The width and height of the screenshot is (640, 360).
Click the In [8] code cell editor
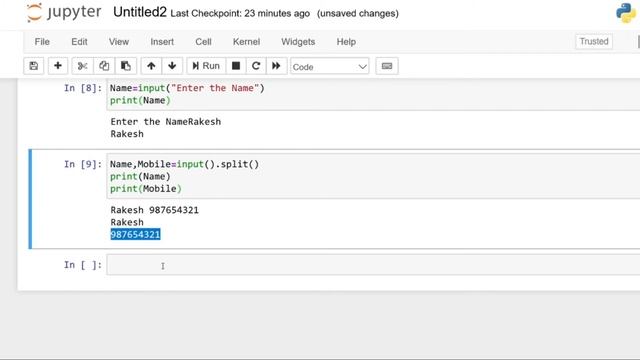(373, 94)
